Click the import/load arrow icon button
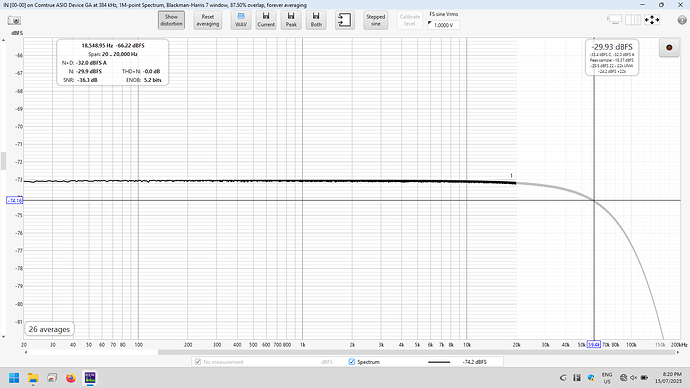Image resolution: width=690 pixels, height=388 pixels. (345, 20)
